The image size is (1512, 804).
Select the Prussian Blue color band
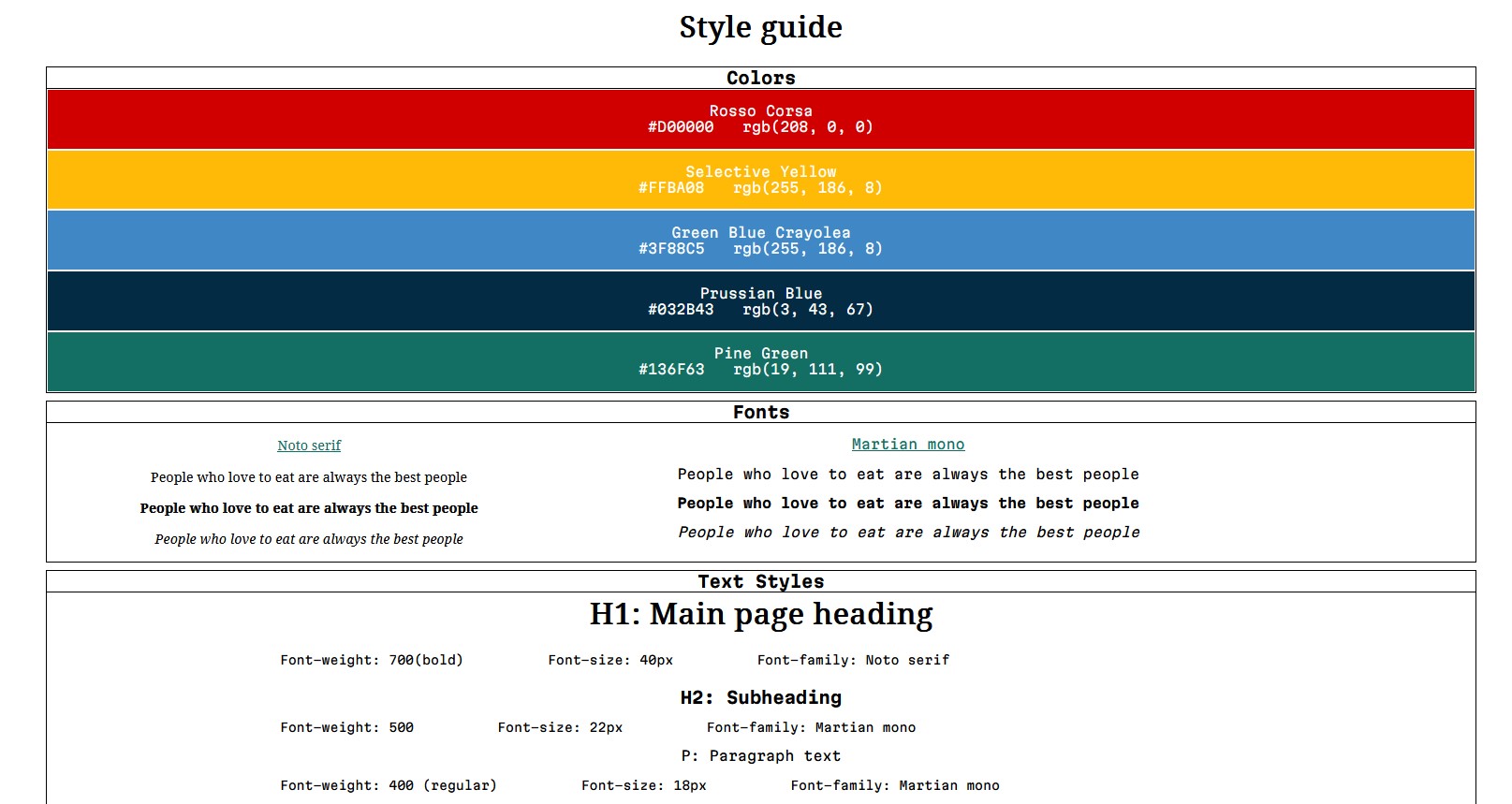pyautogui.click(x=760, y=301)
